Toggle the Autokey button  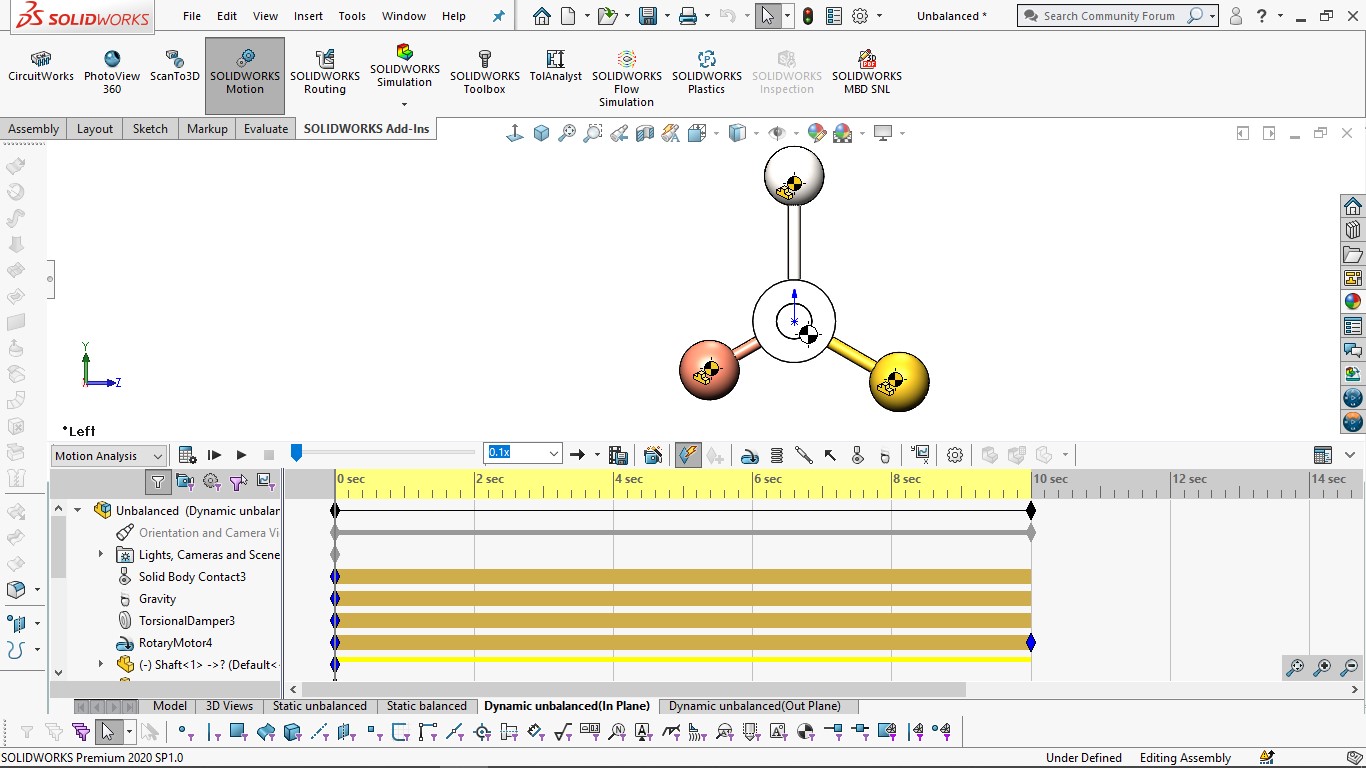point(687,455)
